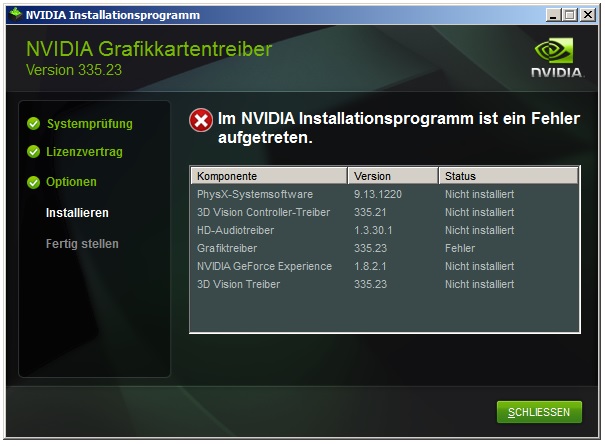Select the 3D Vision Controller-Treiber row

[x=385, y=212]
